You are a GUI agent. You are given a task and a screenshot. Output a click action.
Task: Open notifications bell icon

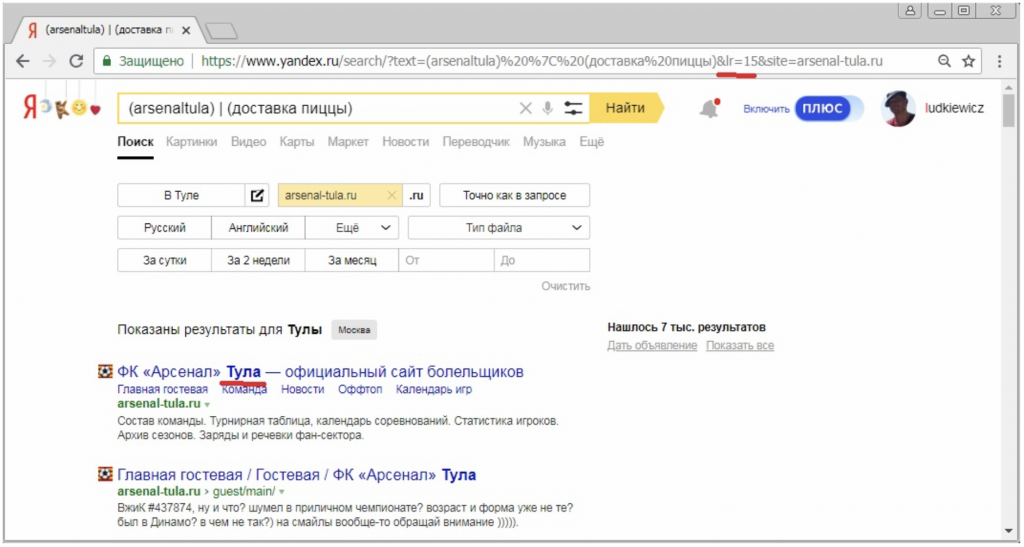click(709, 109)
